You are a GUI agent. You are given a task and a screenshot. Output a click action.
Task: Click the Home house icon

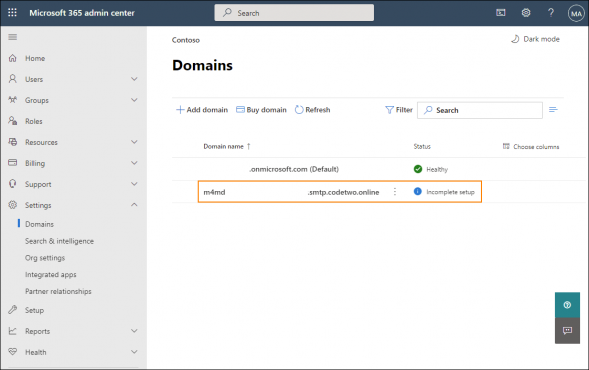click(13, 58)
